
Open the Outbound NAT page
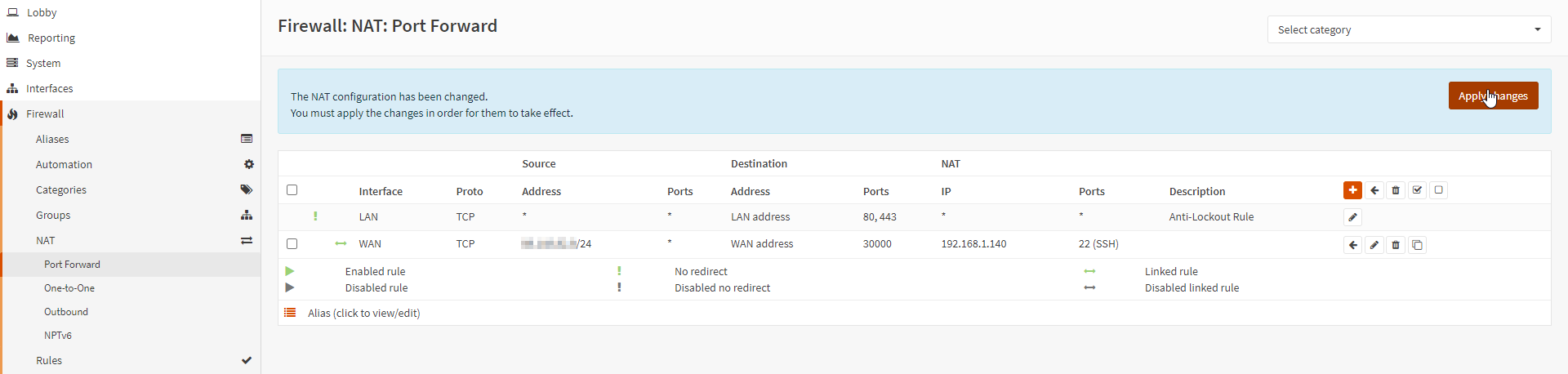pyautogui.click(x=66, y=312)
